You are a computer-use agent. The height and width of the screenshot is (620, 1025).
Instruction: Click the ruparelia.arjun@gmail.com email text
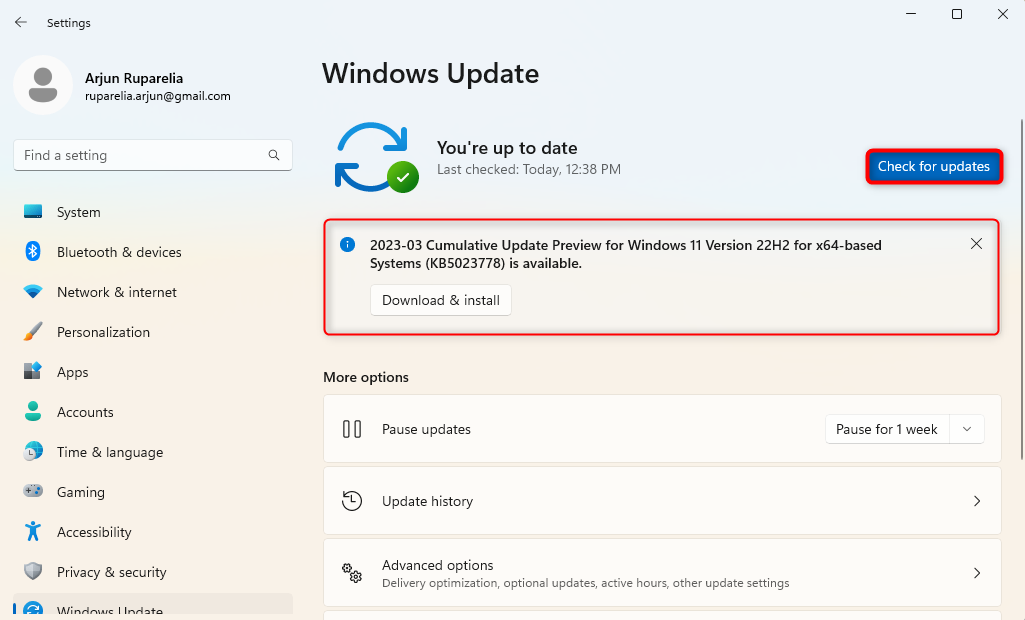(x=158, y=96)
